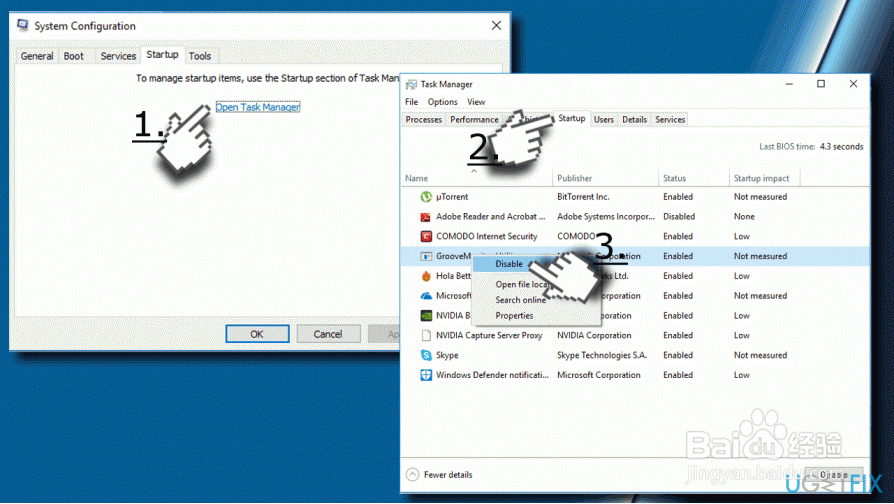Maximize the Task Manager window

[821, 84]
